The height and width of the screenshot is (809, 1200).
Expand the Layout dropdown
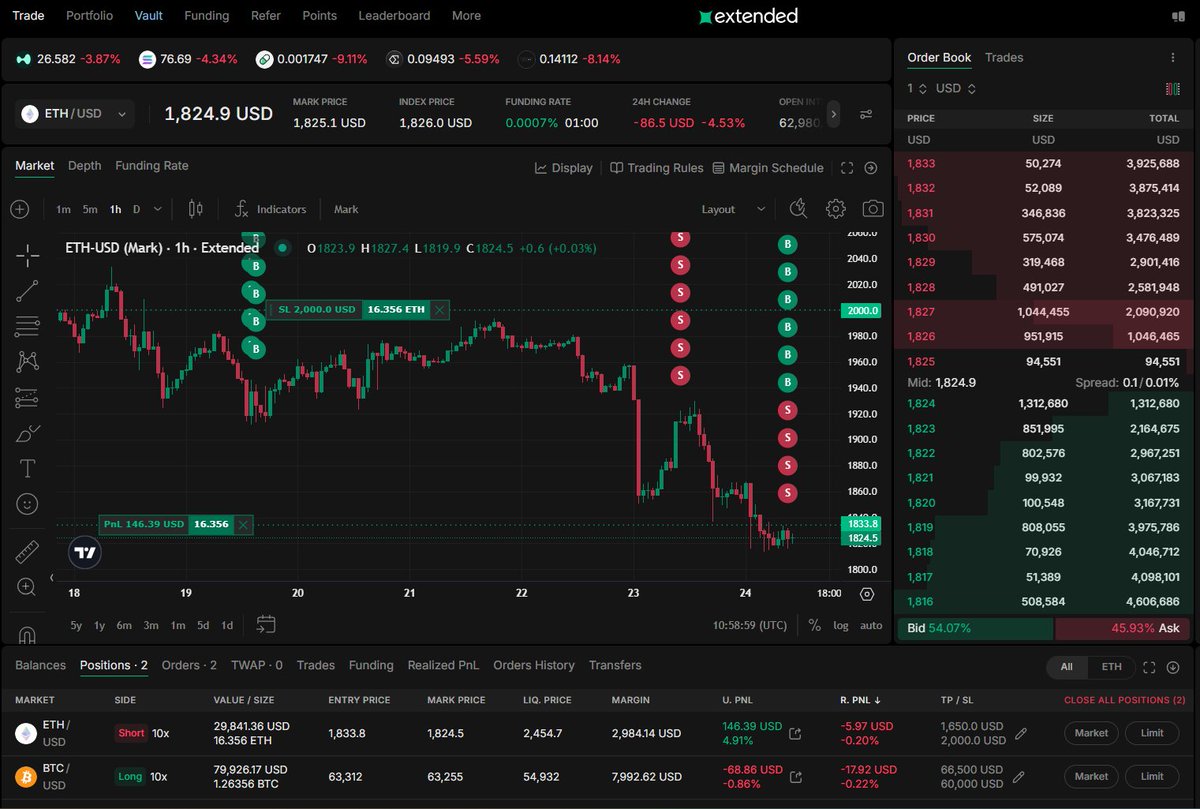click(x=731, y=209)
